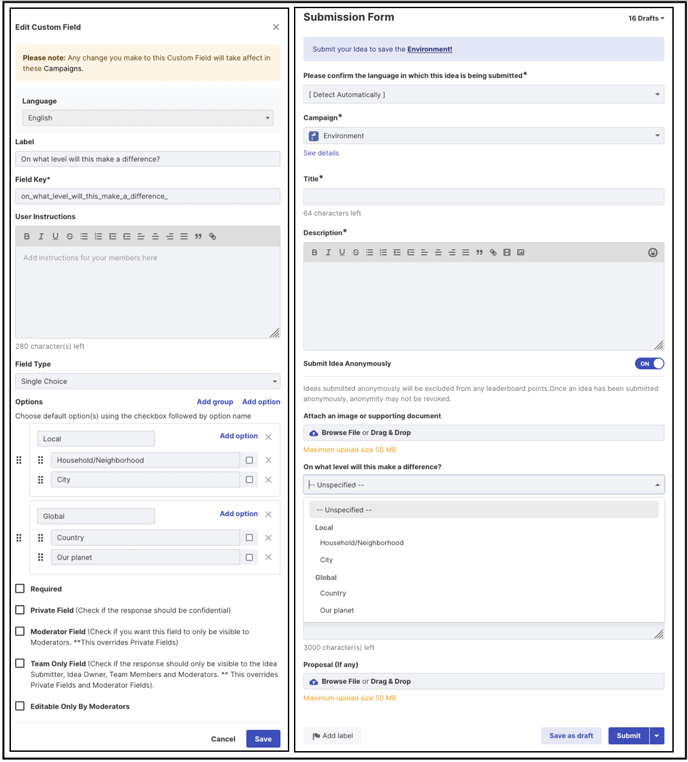Choose Our planet in the dropdown list
This screenshot has height=762, width=688.
(x=337, y=610)
